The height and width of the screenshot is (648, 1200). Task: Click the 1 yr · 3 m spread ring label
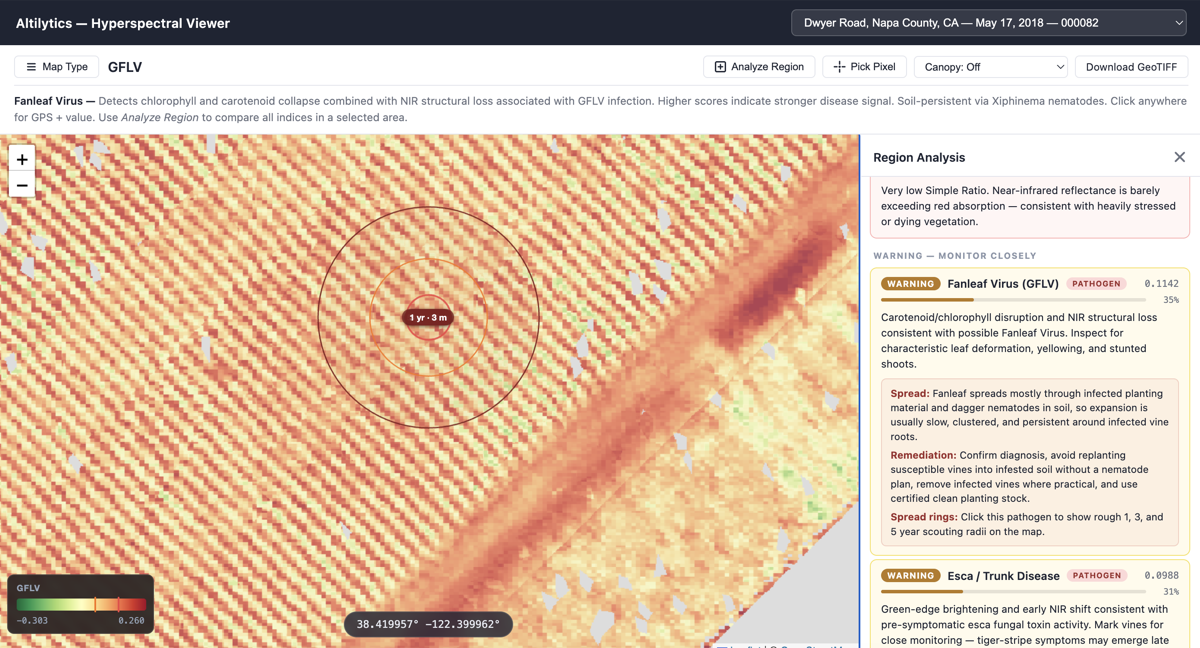point(428,318)
